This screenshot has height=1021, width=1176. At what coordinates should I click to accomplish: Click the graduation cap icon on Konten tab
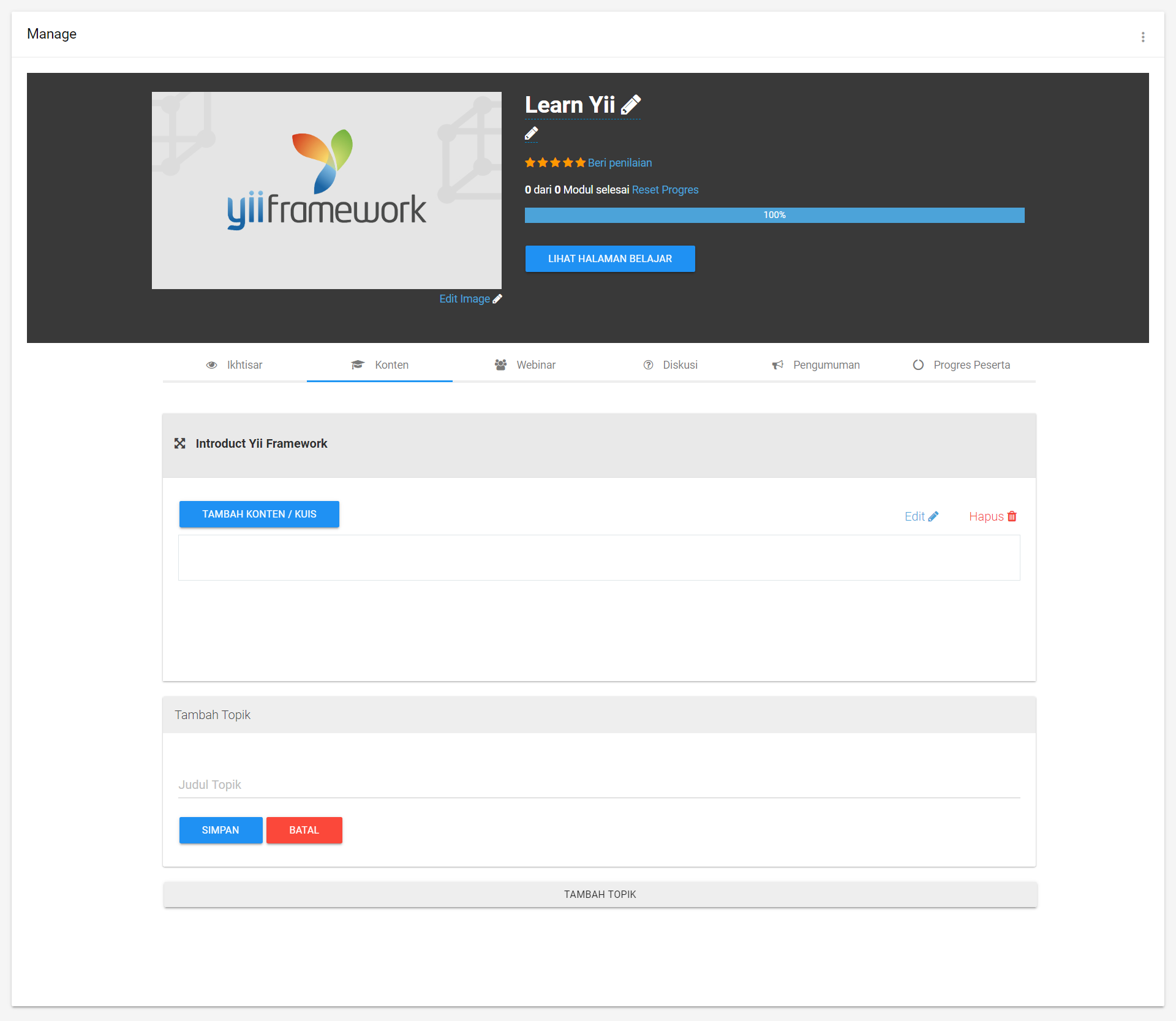(x=358, y=365)
